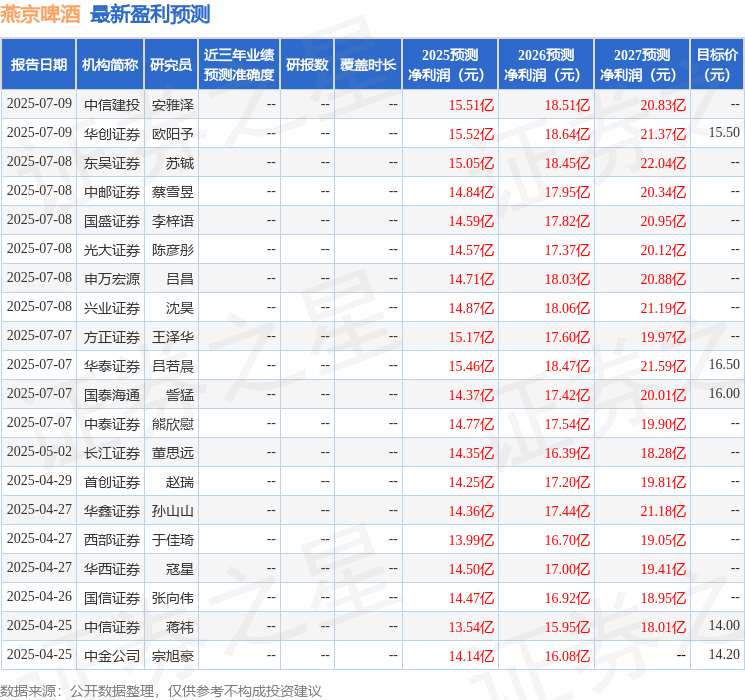Click 2025预测净利润 column header

coord(450,64)
